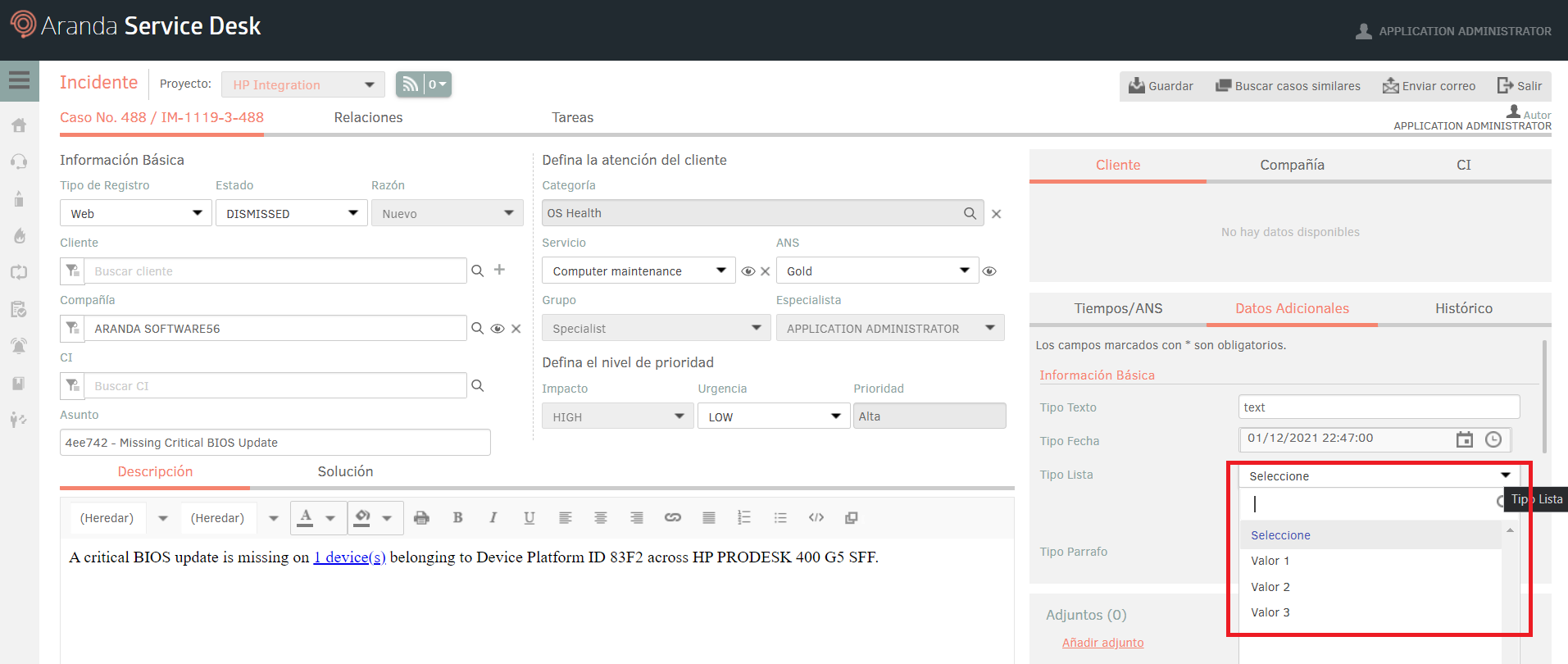
Task: Open the clock time picker icon
Action: point(1493,439)
